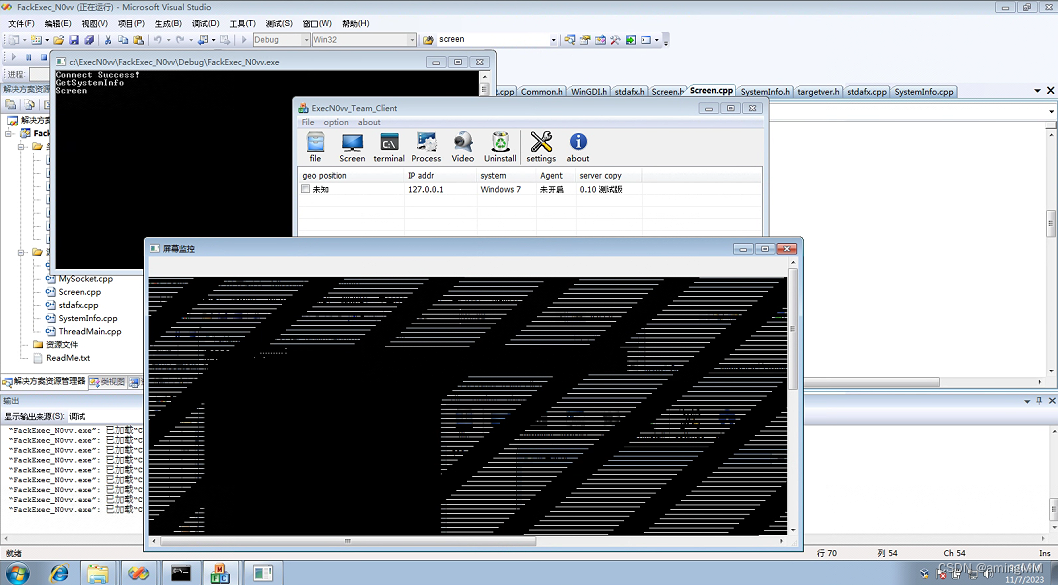The height and width of the screenshot is (585, 1058).
Task: Open the Win32 platform dropdown
Action: pyautogui.click(x=412, y=40)
